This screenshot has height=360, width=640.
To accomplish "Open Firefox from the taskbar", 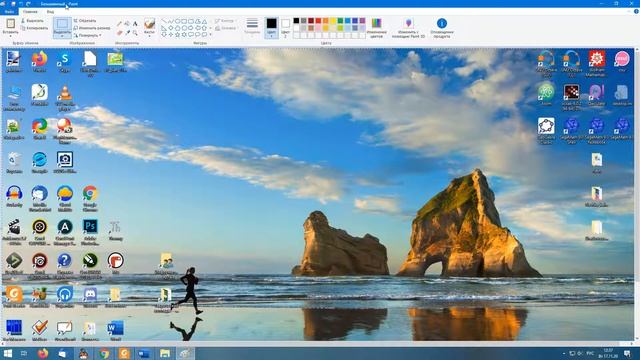I will (43, 353).
